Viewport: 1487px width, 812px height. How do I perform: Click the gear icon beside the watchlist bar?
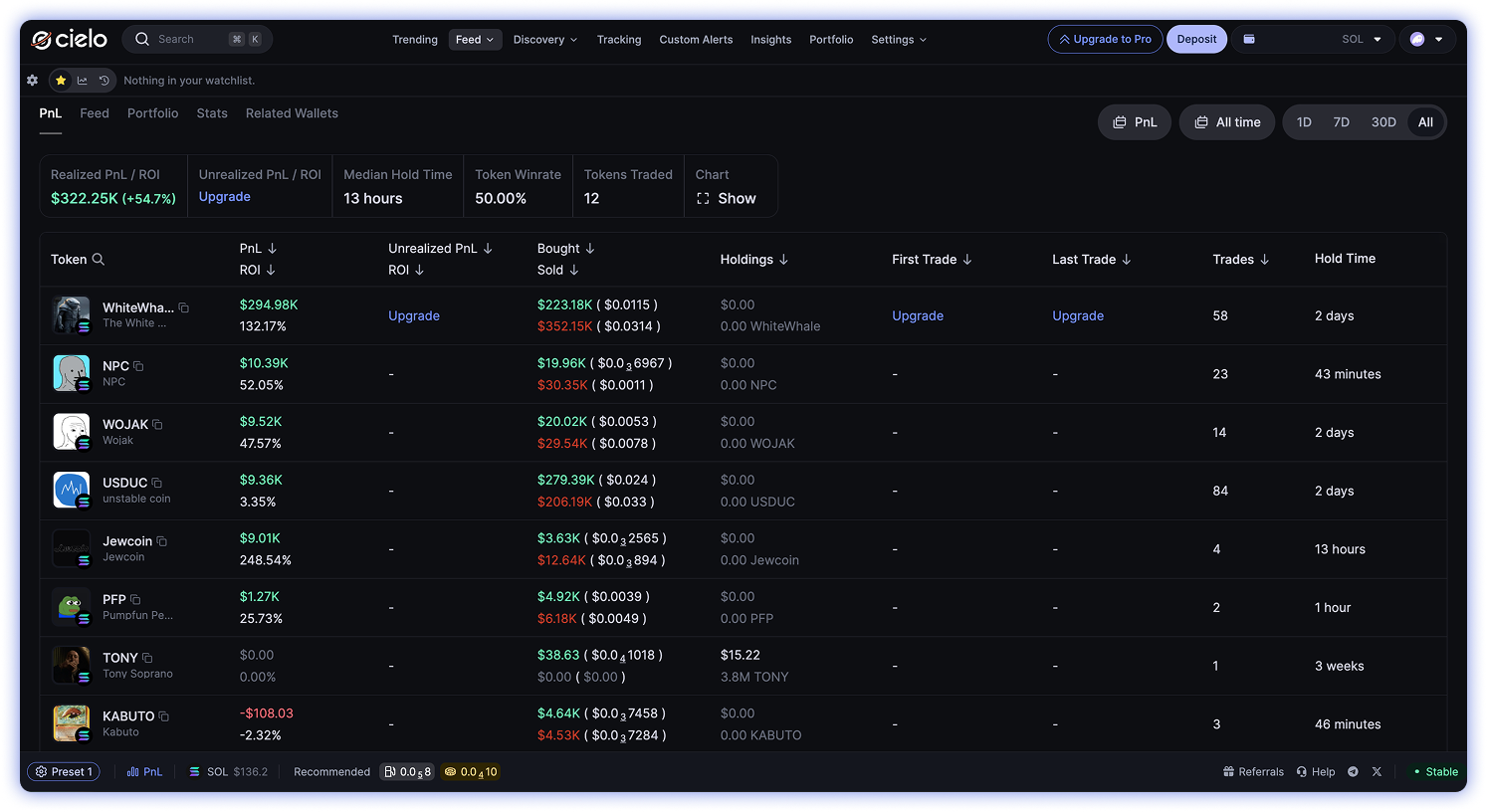32,81
